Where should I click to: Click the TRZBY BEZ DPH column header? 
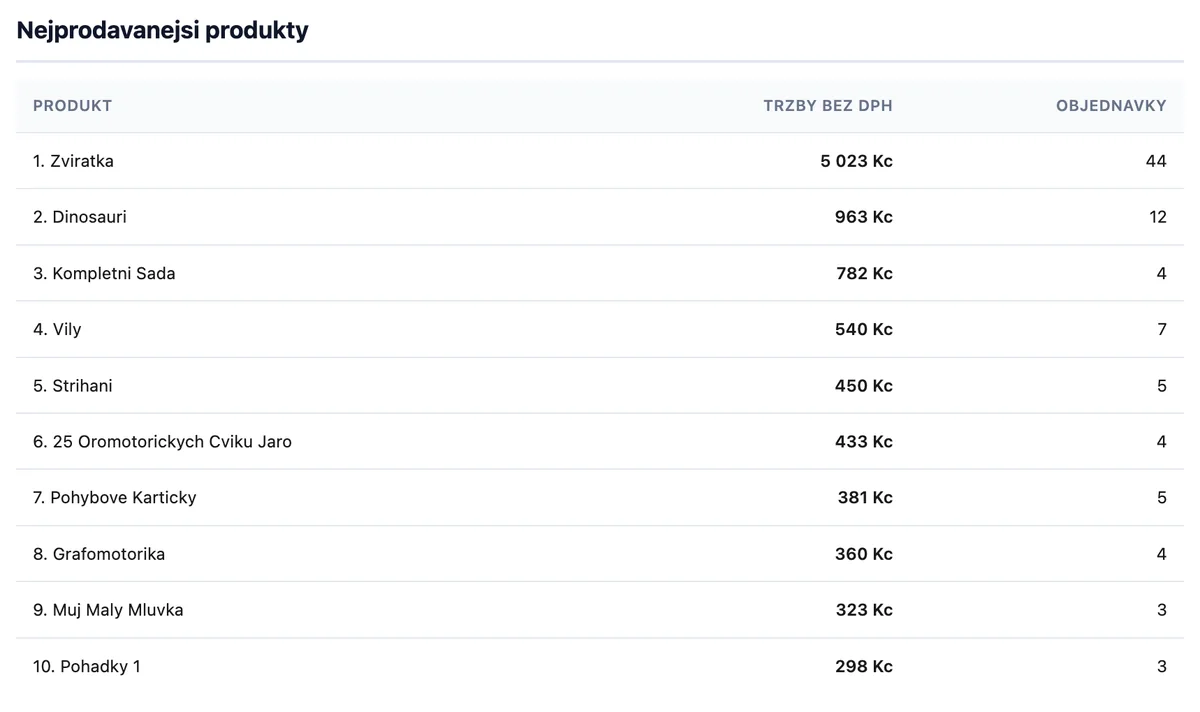click(827, 105)
